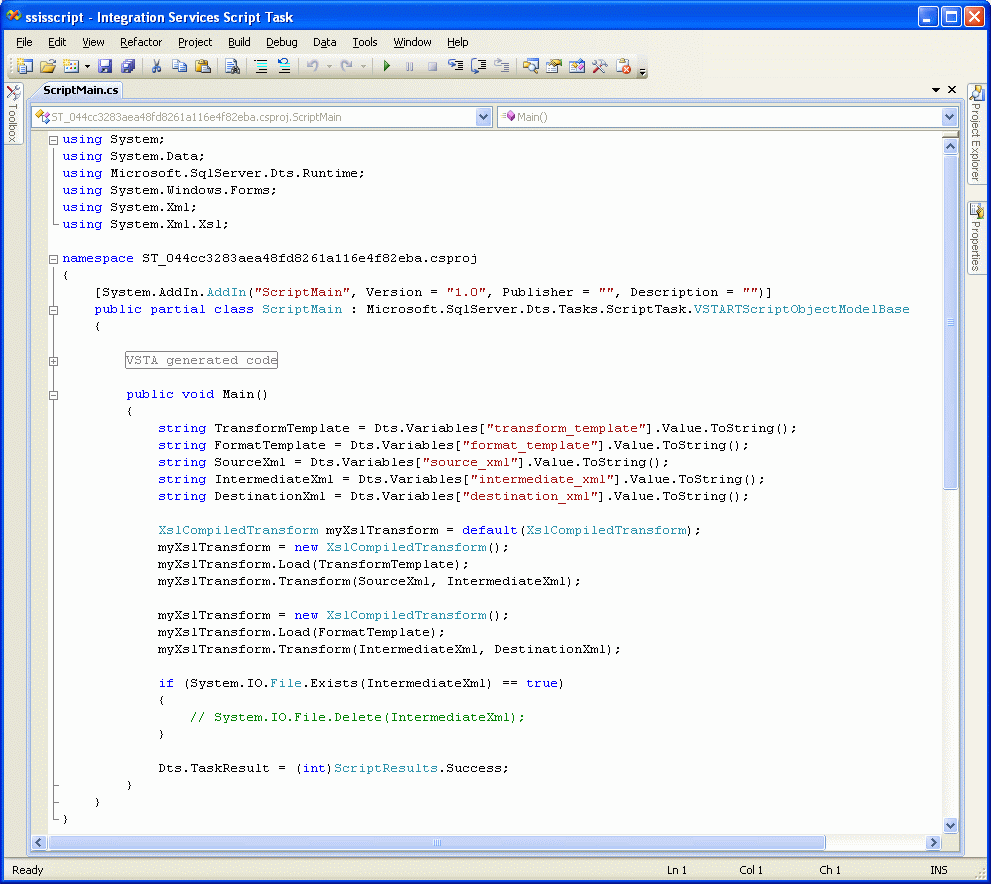Click the Save icon in the toolbar
The width and height of the screenshot is (991, 884).
(x=104, y=66)
